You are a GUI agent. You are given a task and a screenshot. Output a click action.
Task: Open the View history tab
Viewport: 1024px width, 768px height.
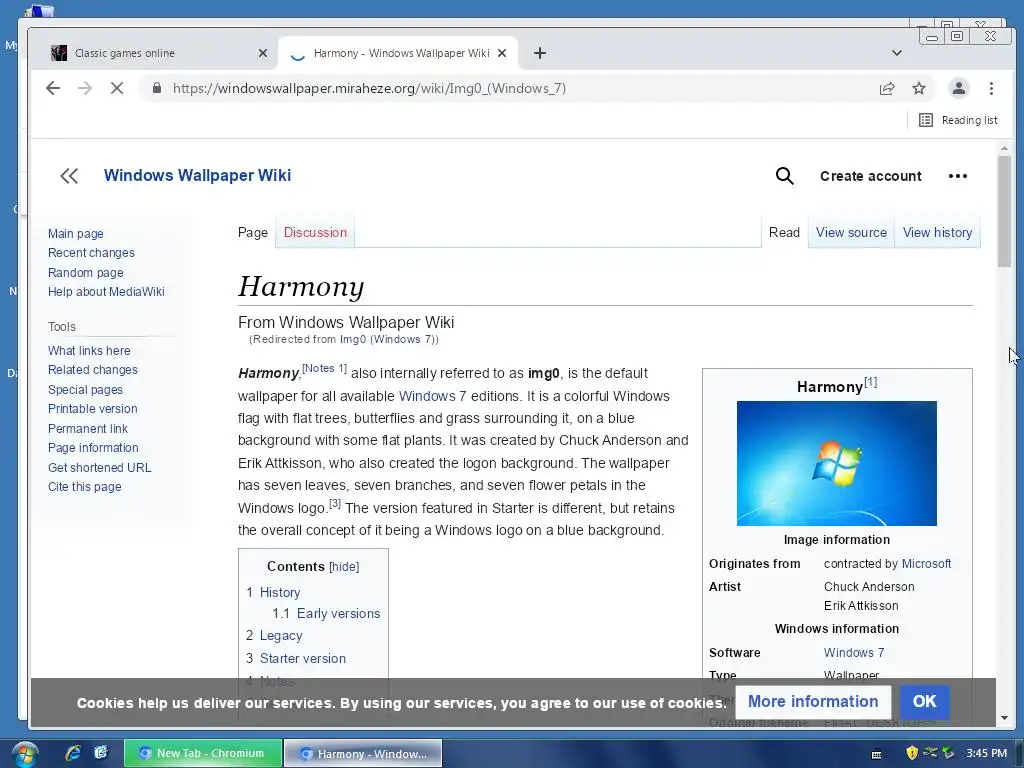point(937,232)
